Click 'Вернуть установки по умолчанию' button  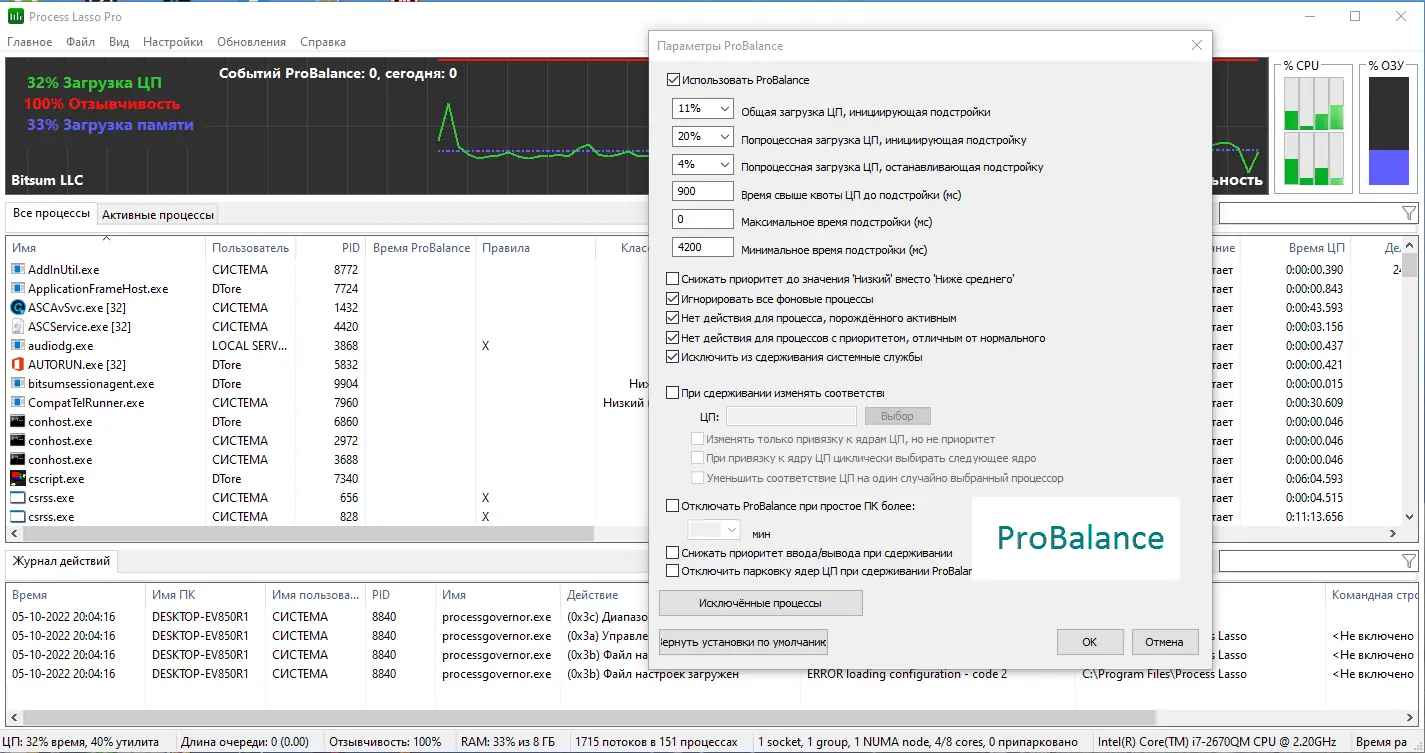pos(743,642)
